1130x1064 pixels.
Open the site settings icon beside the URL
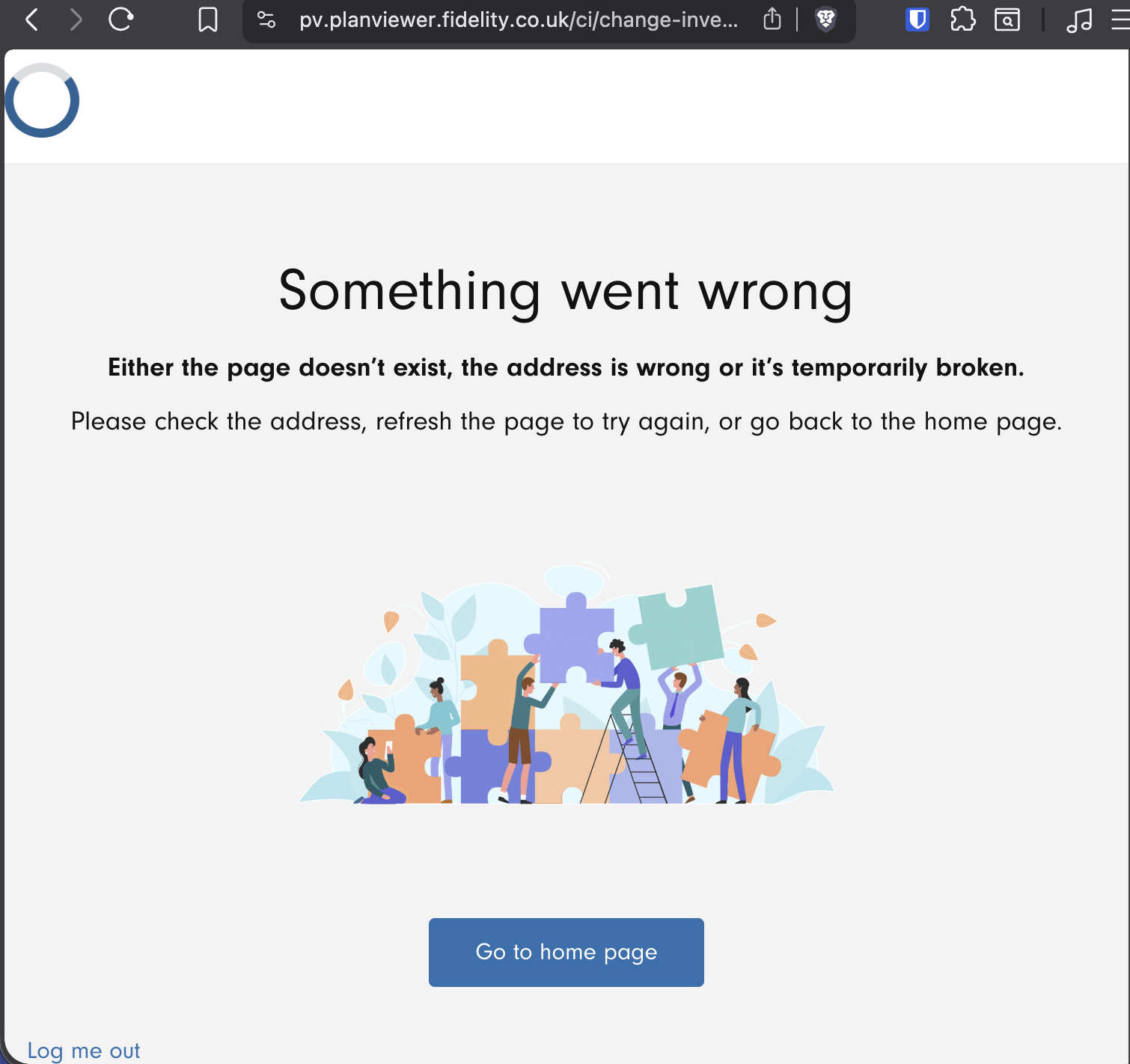coord(266,19)
